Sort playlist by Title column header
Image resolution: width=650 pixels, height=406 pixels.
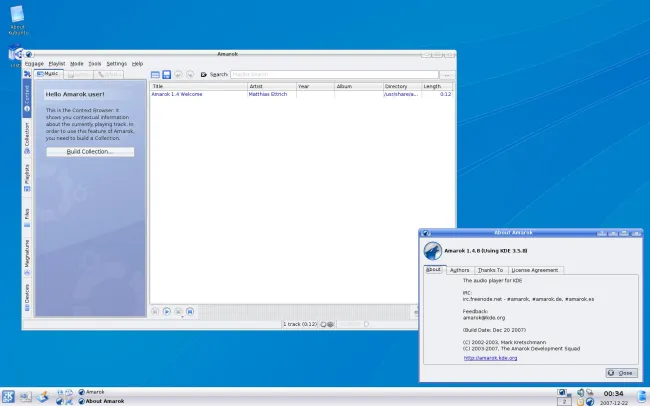(x=199, y=86)
